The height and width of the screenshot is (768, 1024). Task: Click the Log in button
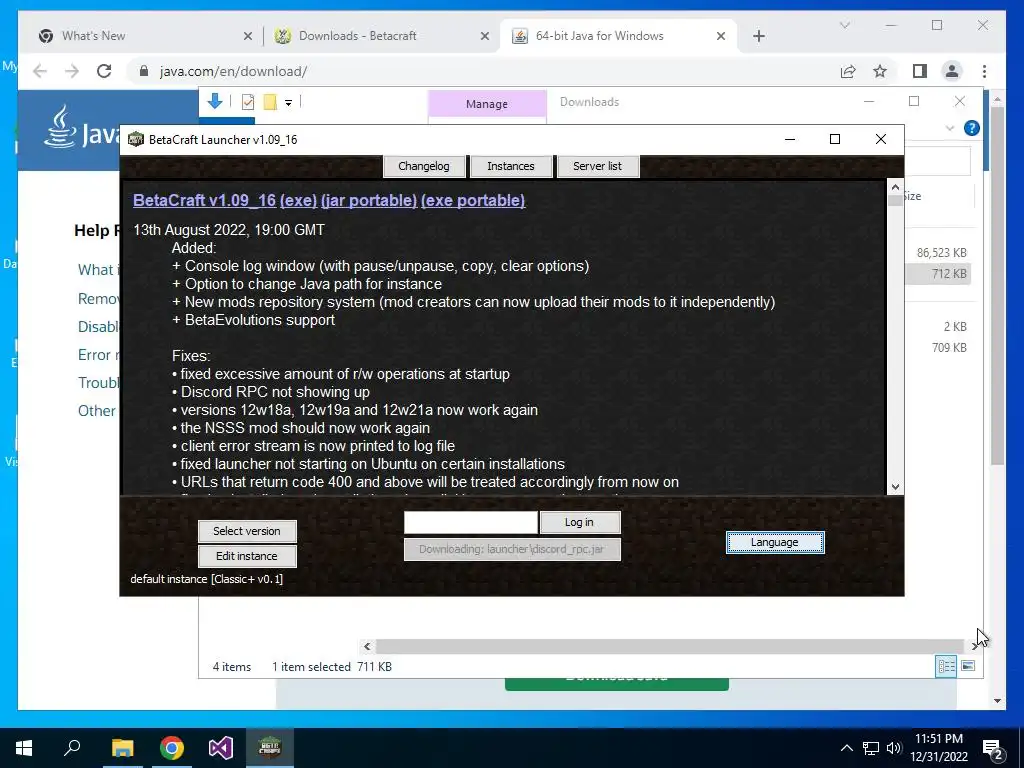coord(579,522)
